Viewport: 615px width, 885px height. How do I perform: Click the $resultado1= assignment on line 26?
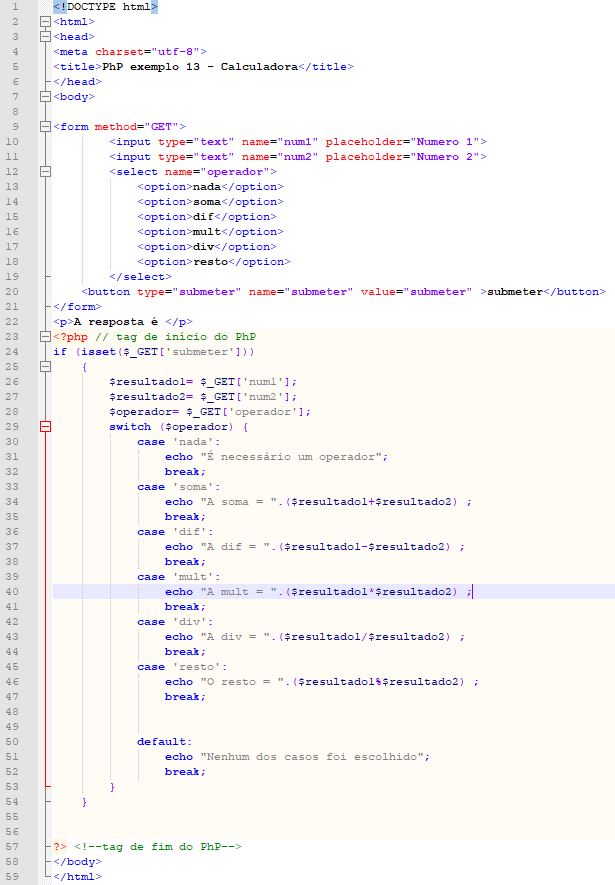[151, 382]
